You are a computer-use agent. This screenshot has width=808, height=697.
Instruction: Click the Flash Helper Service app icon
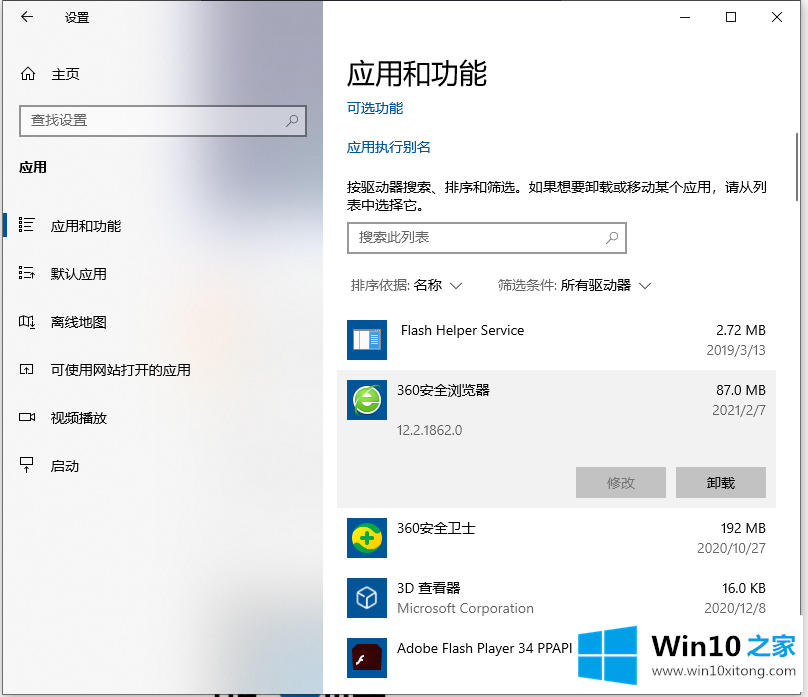click(x=367, y=340)
